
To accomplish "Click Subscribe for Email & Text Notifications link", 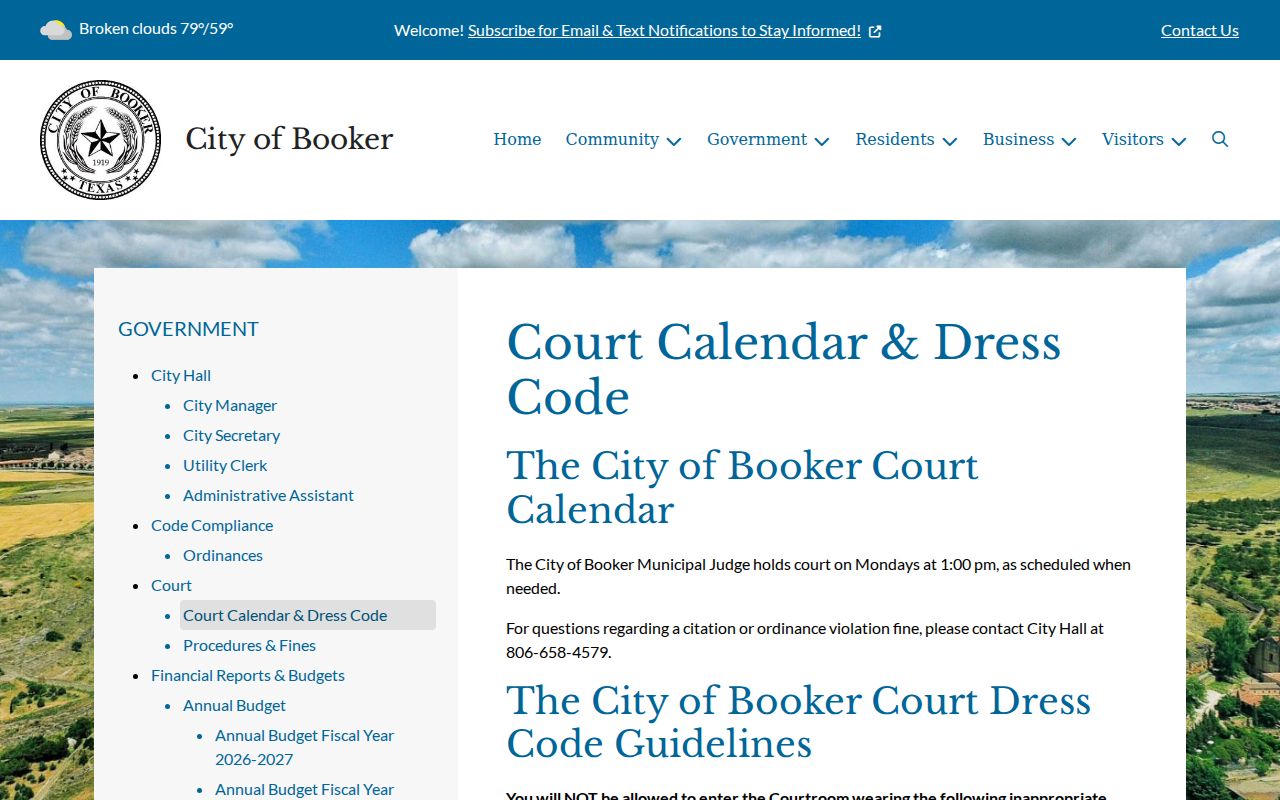I will pyautogui.click(x=664, y=30).
